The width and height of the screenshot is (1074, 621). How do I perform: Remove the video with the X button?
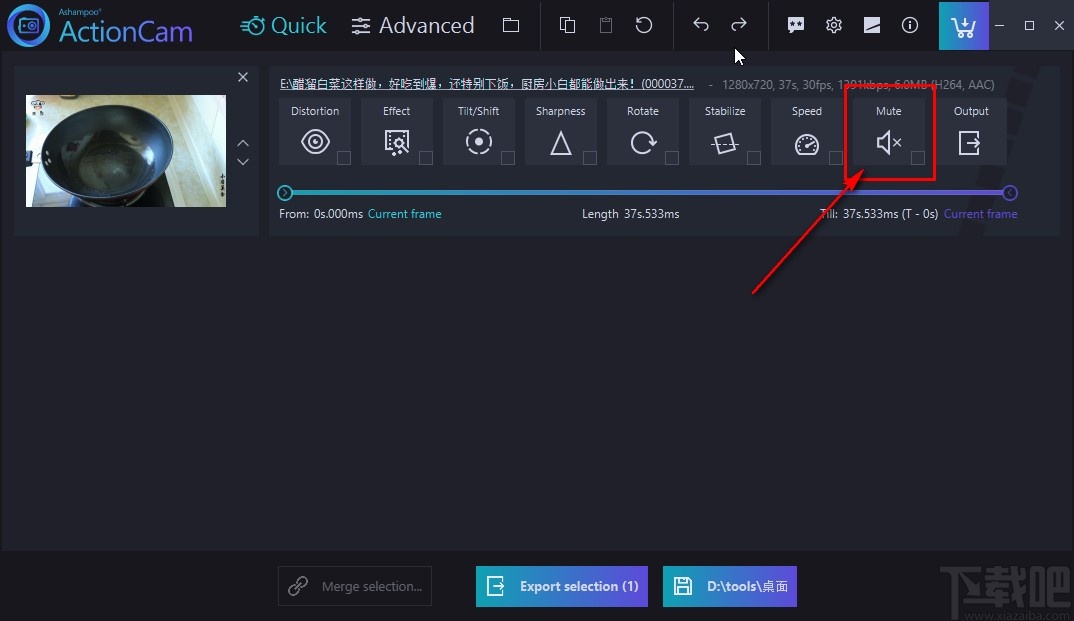(x=243, y=77)
